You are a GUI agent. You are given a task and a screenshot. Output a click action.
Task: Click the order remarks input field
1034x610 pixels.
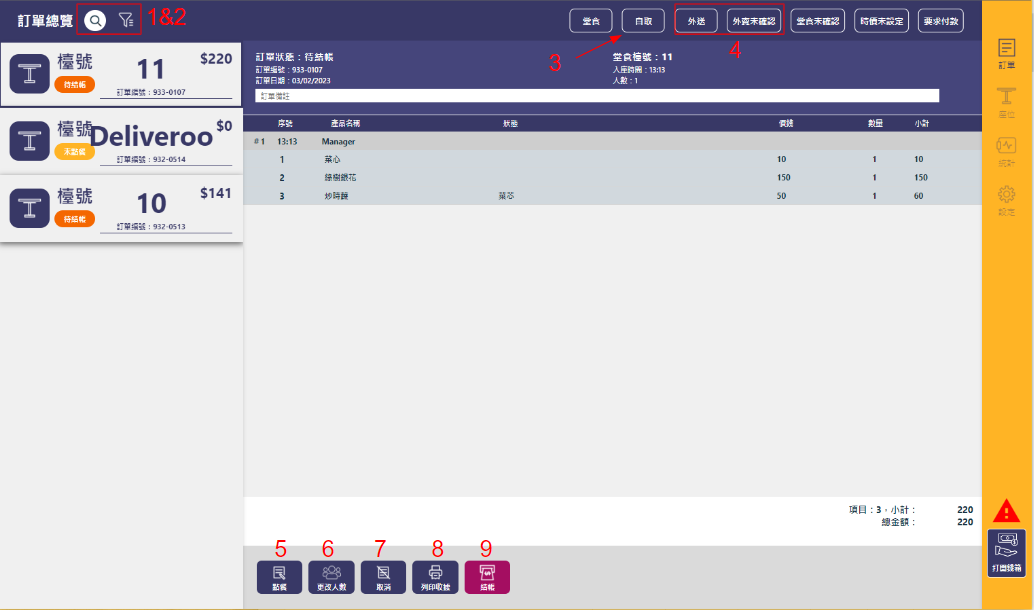click(x=597, y=96)
